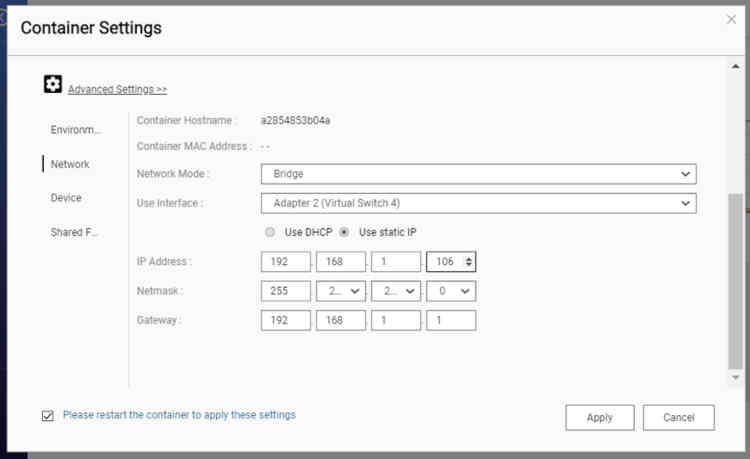Viewport: 750px width, 459px height.
Task: Expand the Netmask last octet dropdown
Action: coord(450,291)
